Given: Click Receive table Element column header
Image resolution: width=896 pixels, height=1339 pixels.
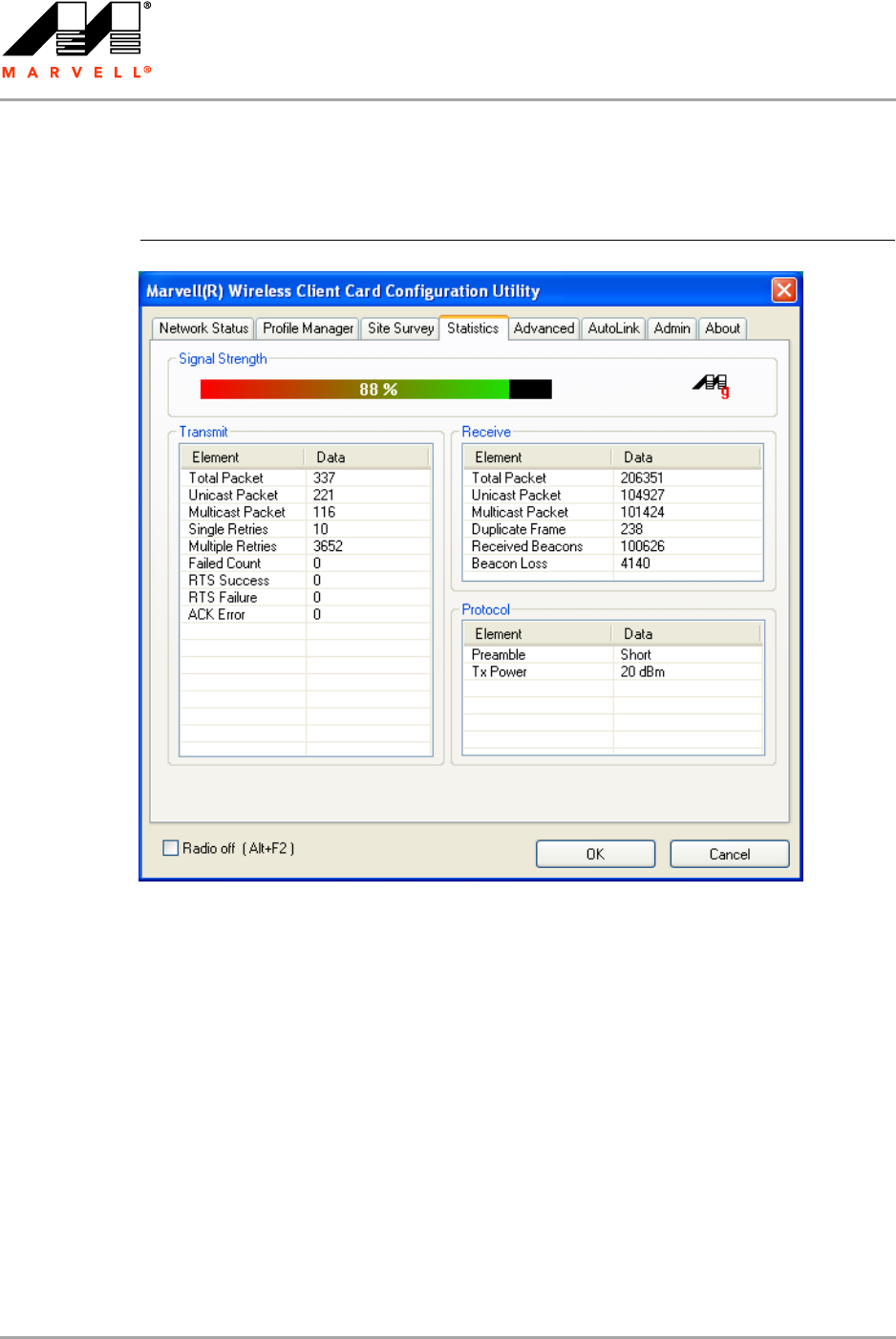Looking at the screenshot, I should click(537, 457).
